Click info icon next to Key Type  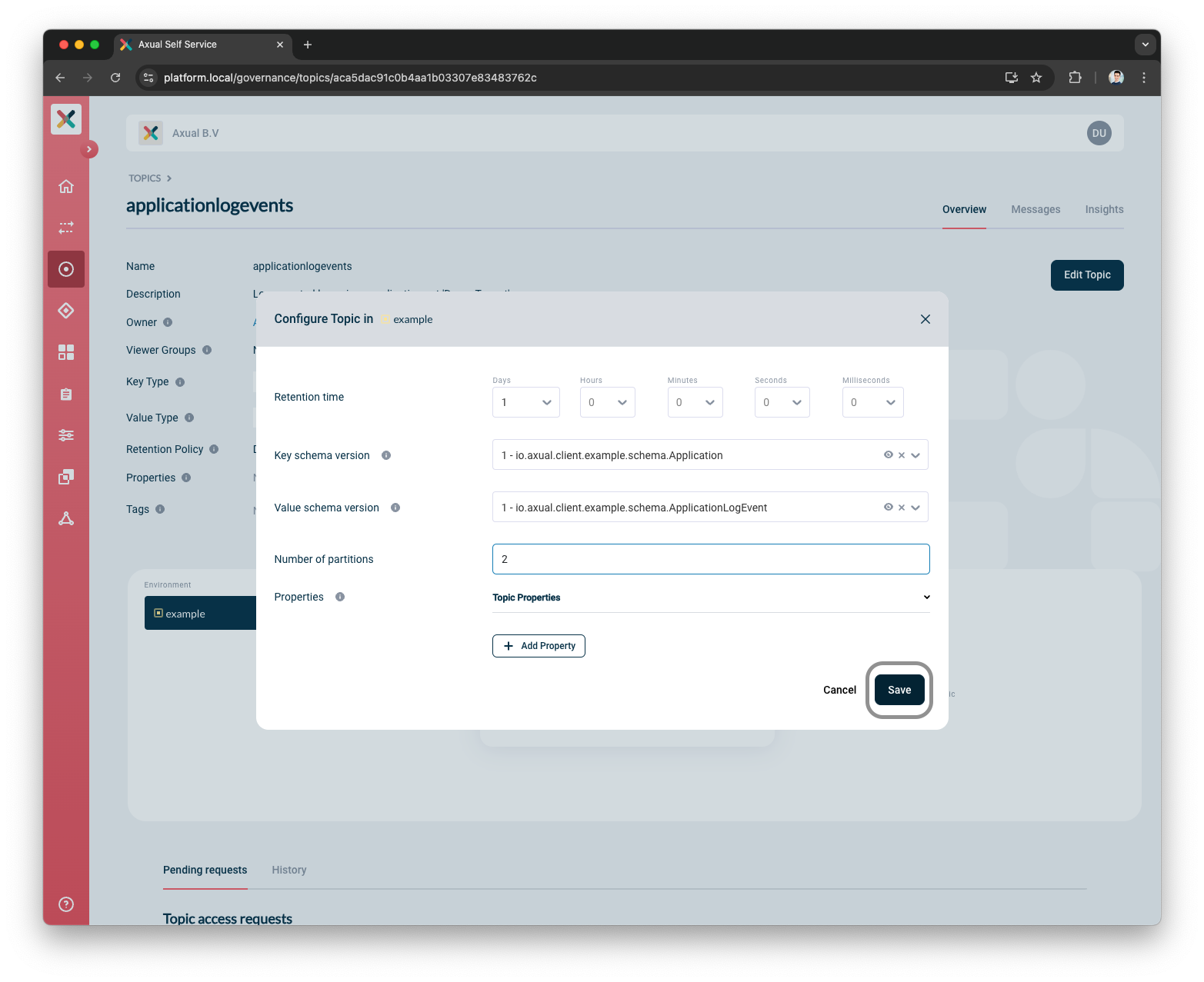click(x=180, y=382)
